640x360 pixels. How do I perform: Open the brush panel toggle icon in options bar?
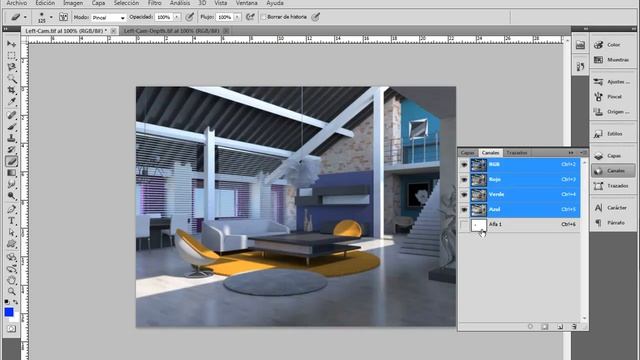pyautogui.click(x=63, y=17)
